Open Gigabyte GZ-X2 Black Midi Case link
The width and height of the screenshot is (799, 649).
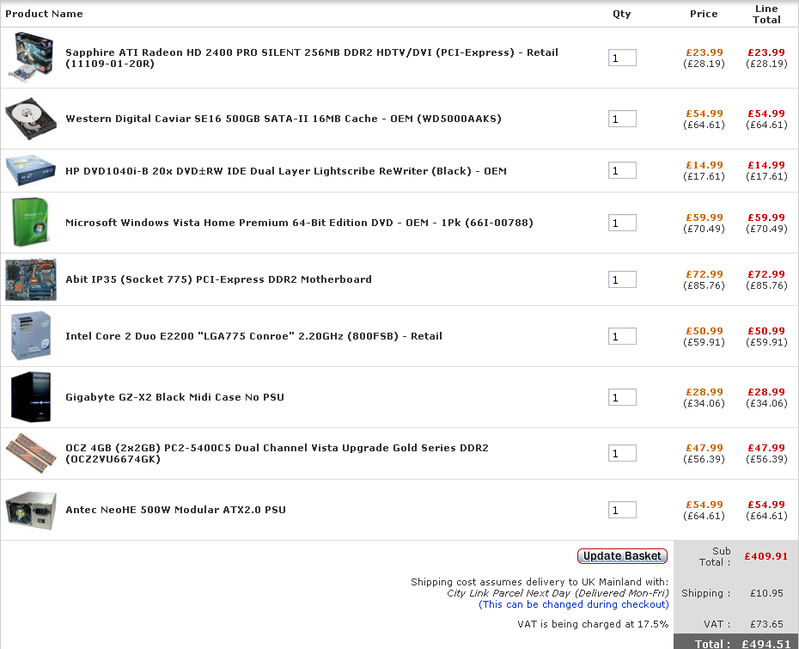tap(175, 397)
